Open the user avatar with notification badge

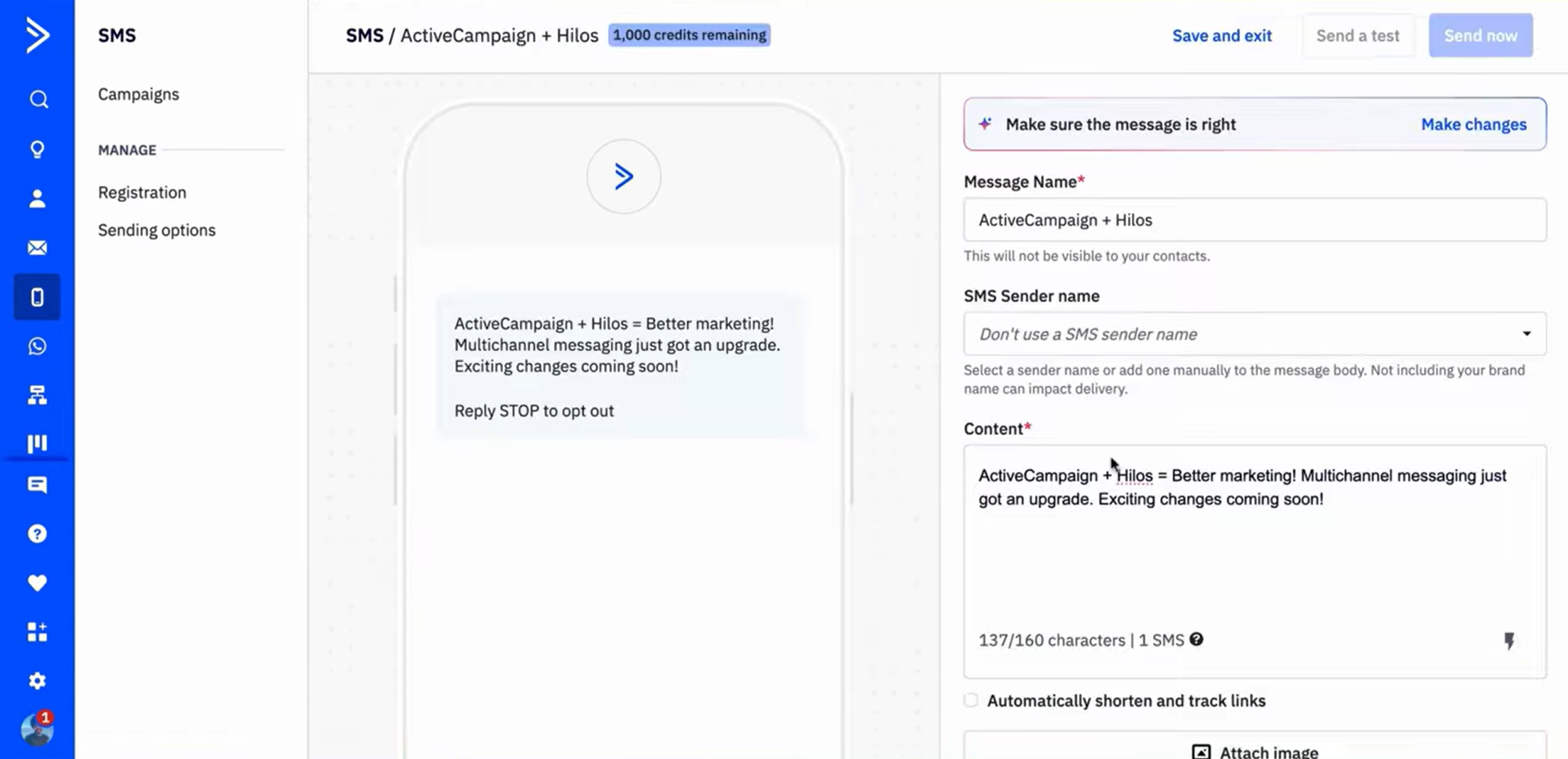click(38, 729)
